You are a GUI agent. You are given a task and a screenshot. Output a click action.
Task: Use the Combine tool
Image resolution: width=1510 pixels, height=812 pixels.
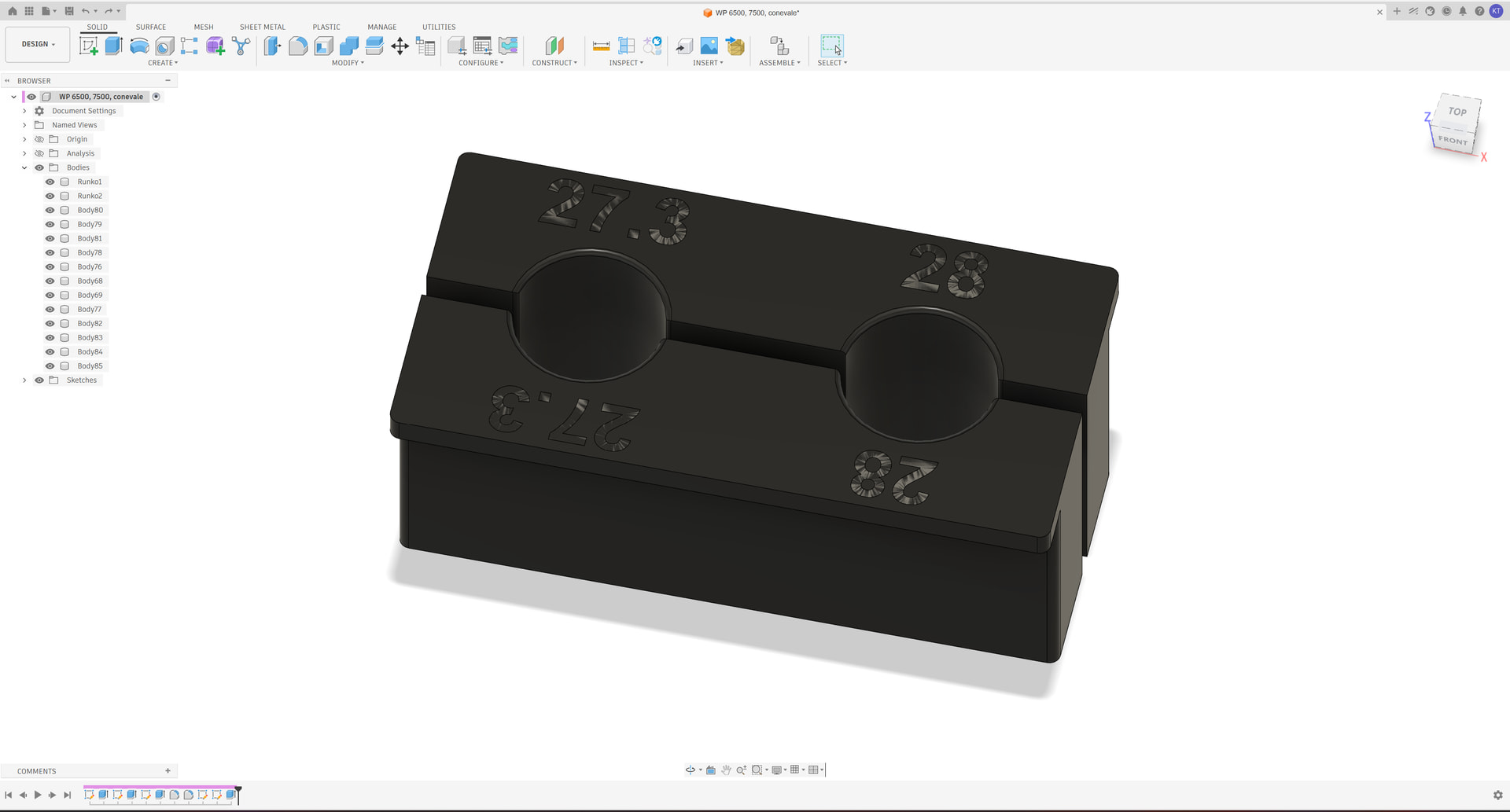(349, 46)
